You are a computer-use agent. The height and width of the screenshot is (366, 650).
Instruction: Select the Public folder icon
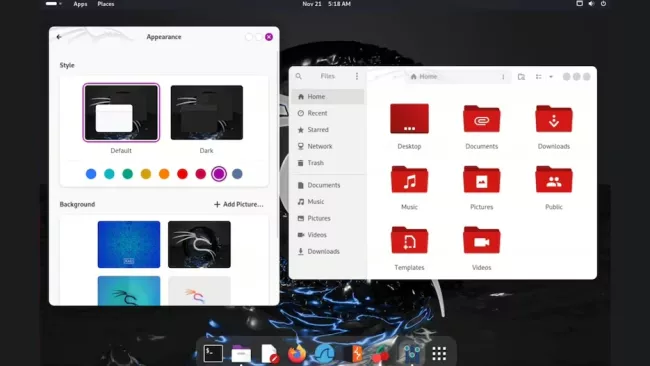coord(554,179)
